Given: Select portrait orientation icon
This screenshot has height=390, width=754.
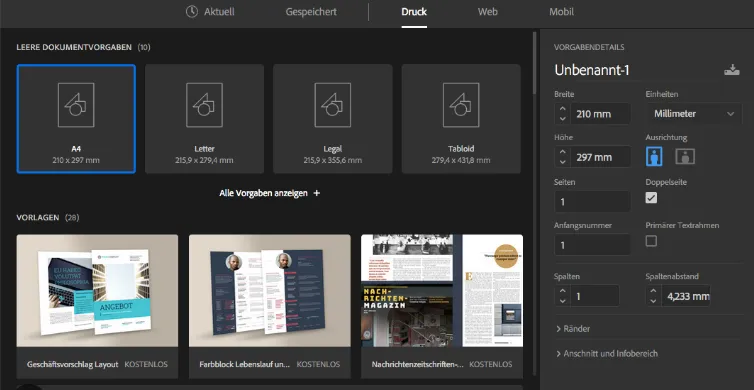Looking at the screenshot, I should click(x=654, y=157).
